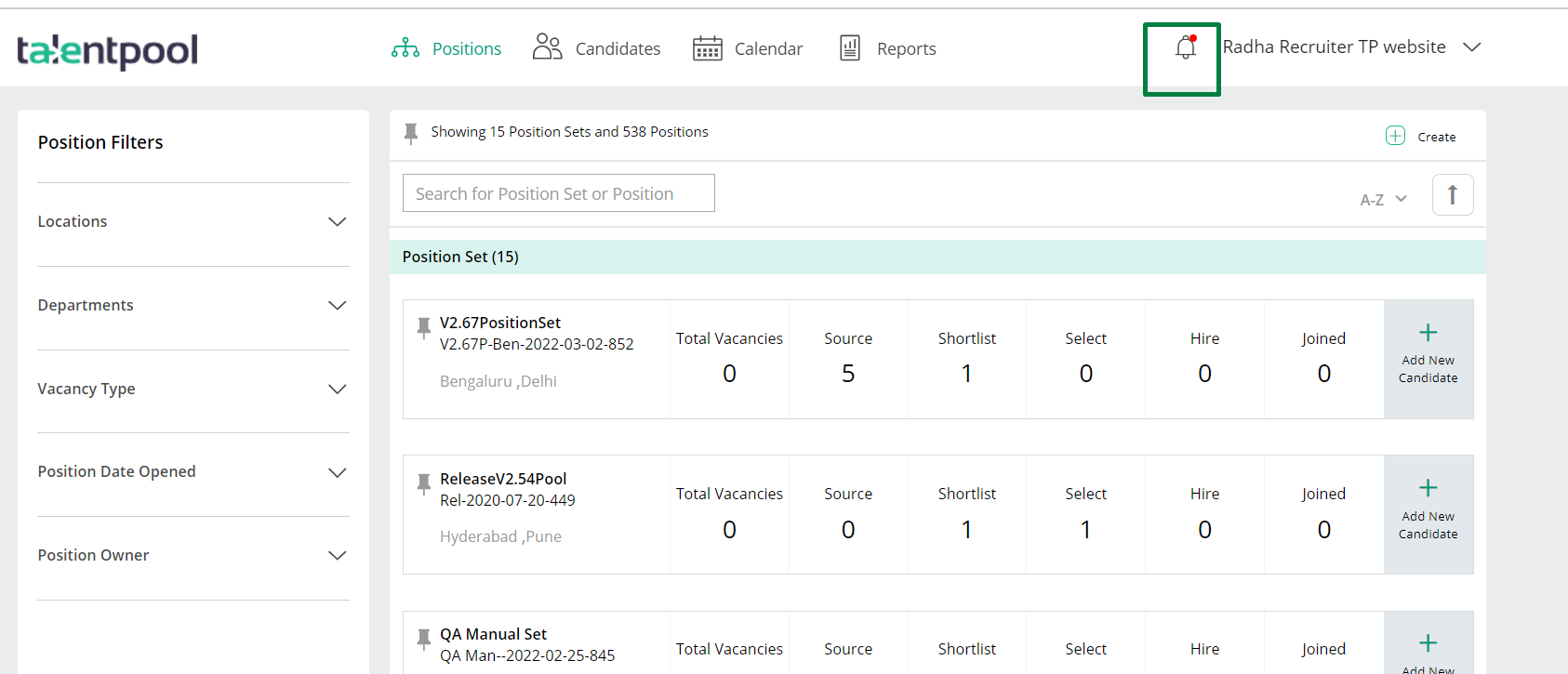Image resolution: width=1568 pixels, height=674 pixels.
Task: Toggle pin for V2.67PositionSet
Action: 423,326
